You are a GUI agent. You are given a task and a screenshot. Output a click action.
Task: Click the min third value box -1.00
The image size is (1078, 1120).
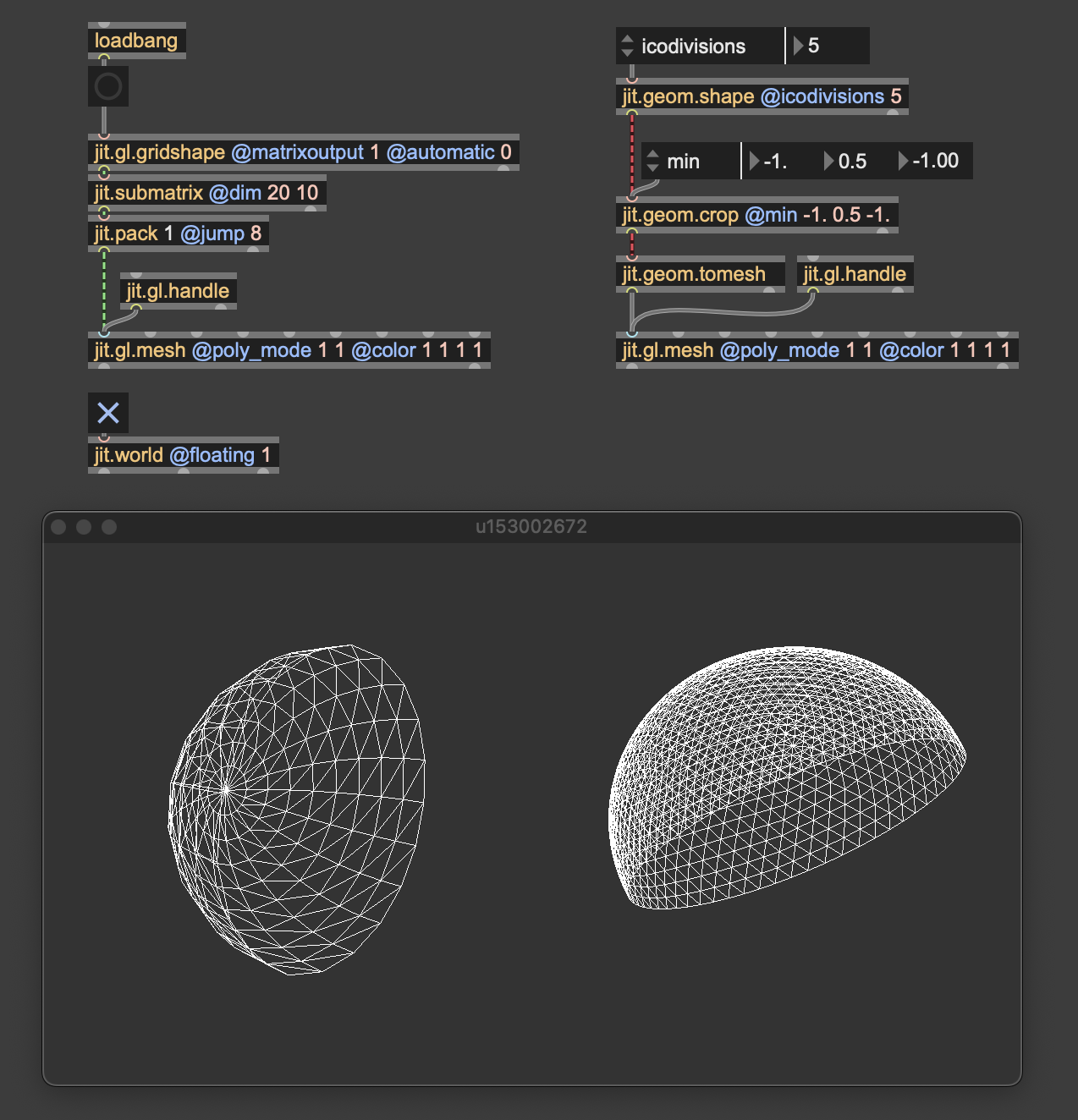tap(932, 161)
